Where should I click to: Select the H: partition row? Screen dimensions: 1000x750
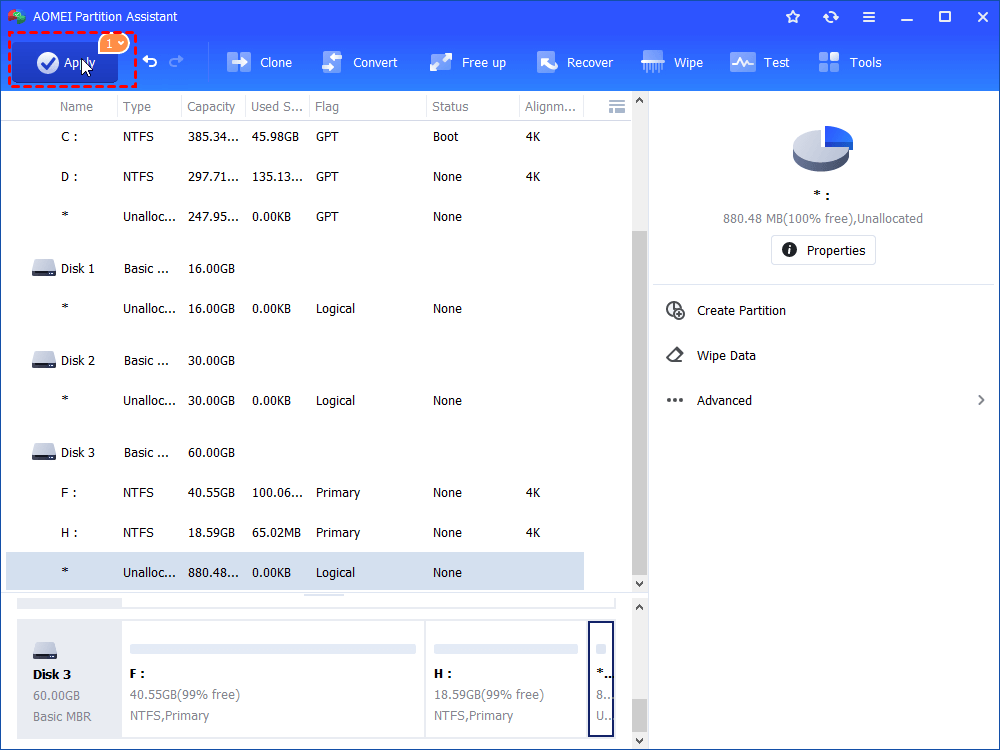(295, 533)
